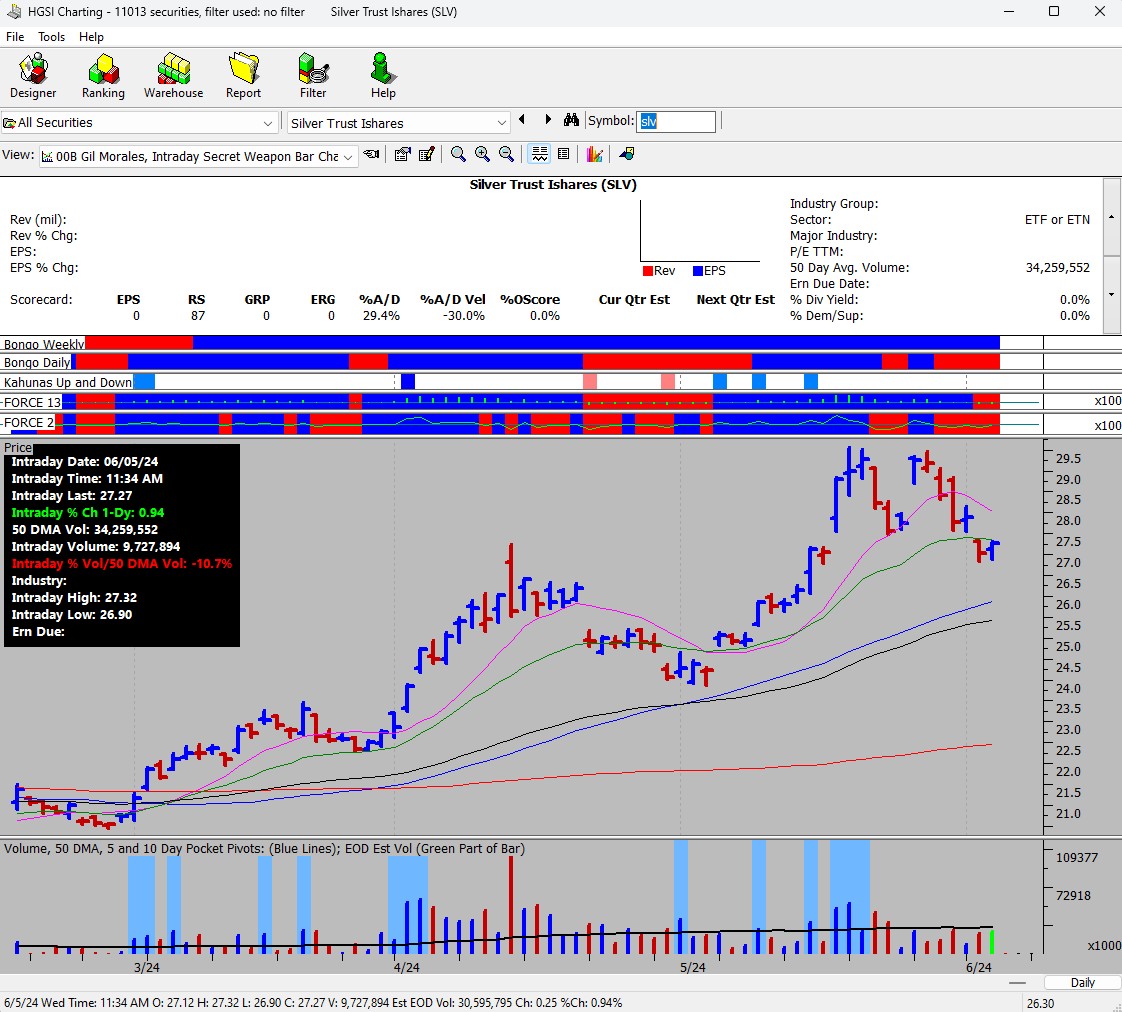Click the 4/24 date axis label
The height and width of the screenshot is (1012, 1122).
(406, 967)
